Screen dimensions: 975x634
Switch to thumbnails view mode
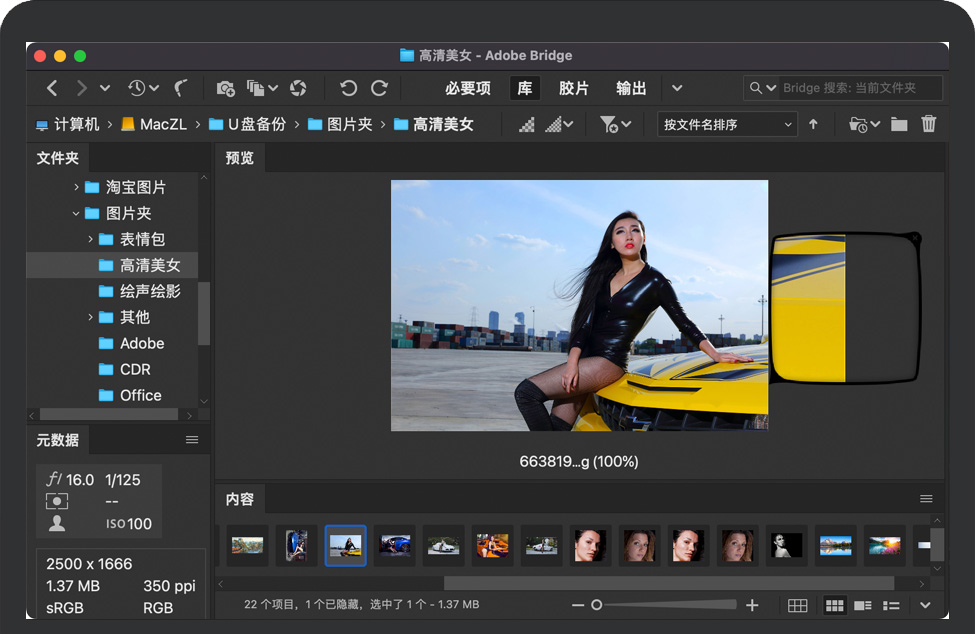pos(833,606)
